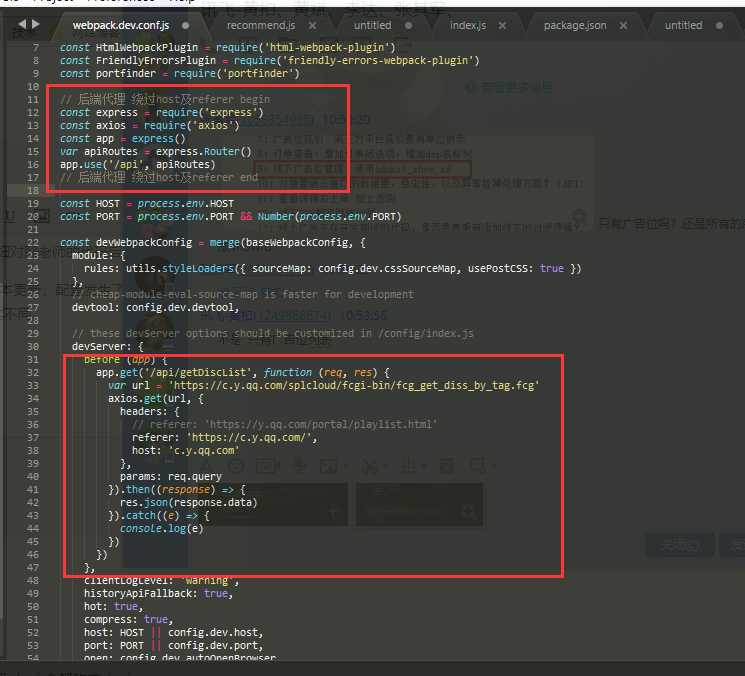Click "merge(baseWebpackConfig, {" call
The height and width of the screenshot is (676, 745).
coord(287,243)
